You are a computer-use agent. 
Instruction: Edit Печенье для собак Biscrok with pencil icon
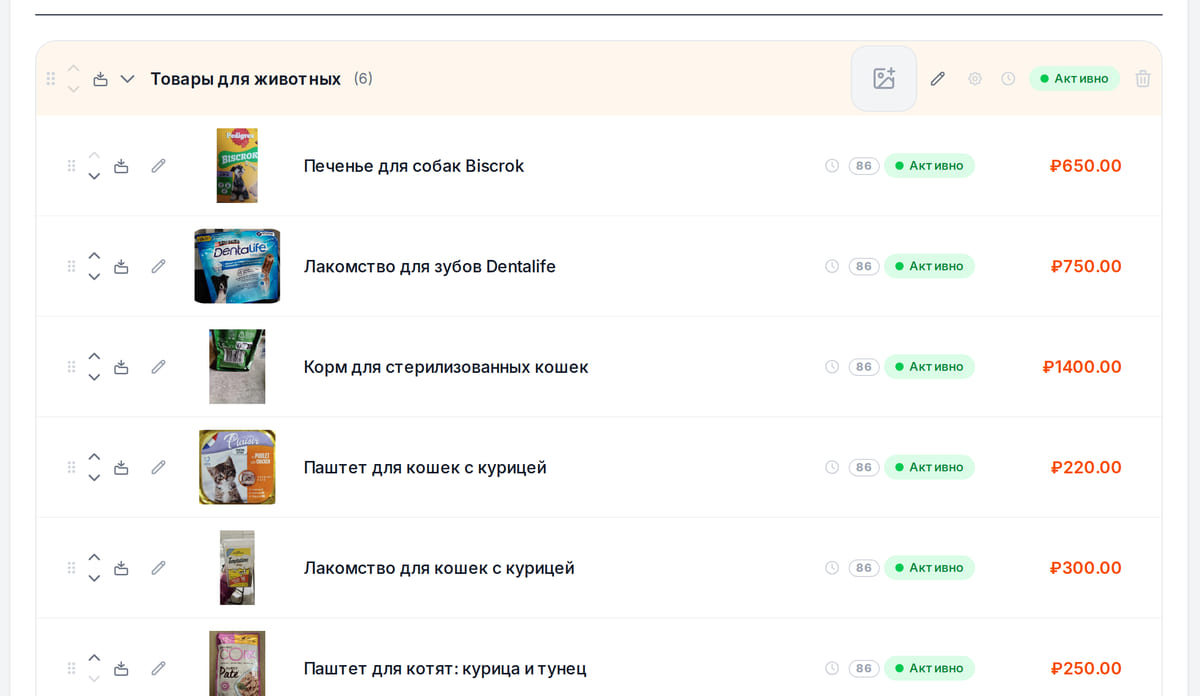pos(158,166)
